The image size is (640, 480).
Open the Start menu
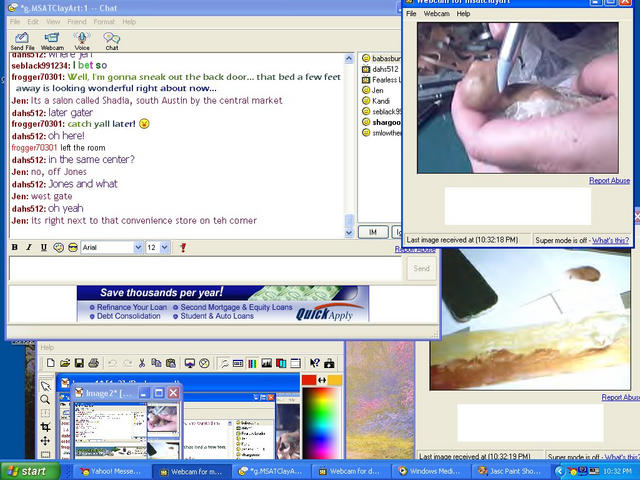(29, 471)
